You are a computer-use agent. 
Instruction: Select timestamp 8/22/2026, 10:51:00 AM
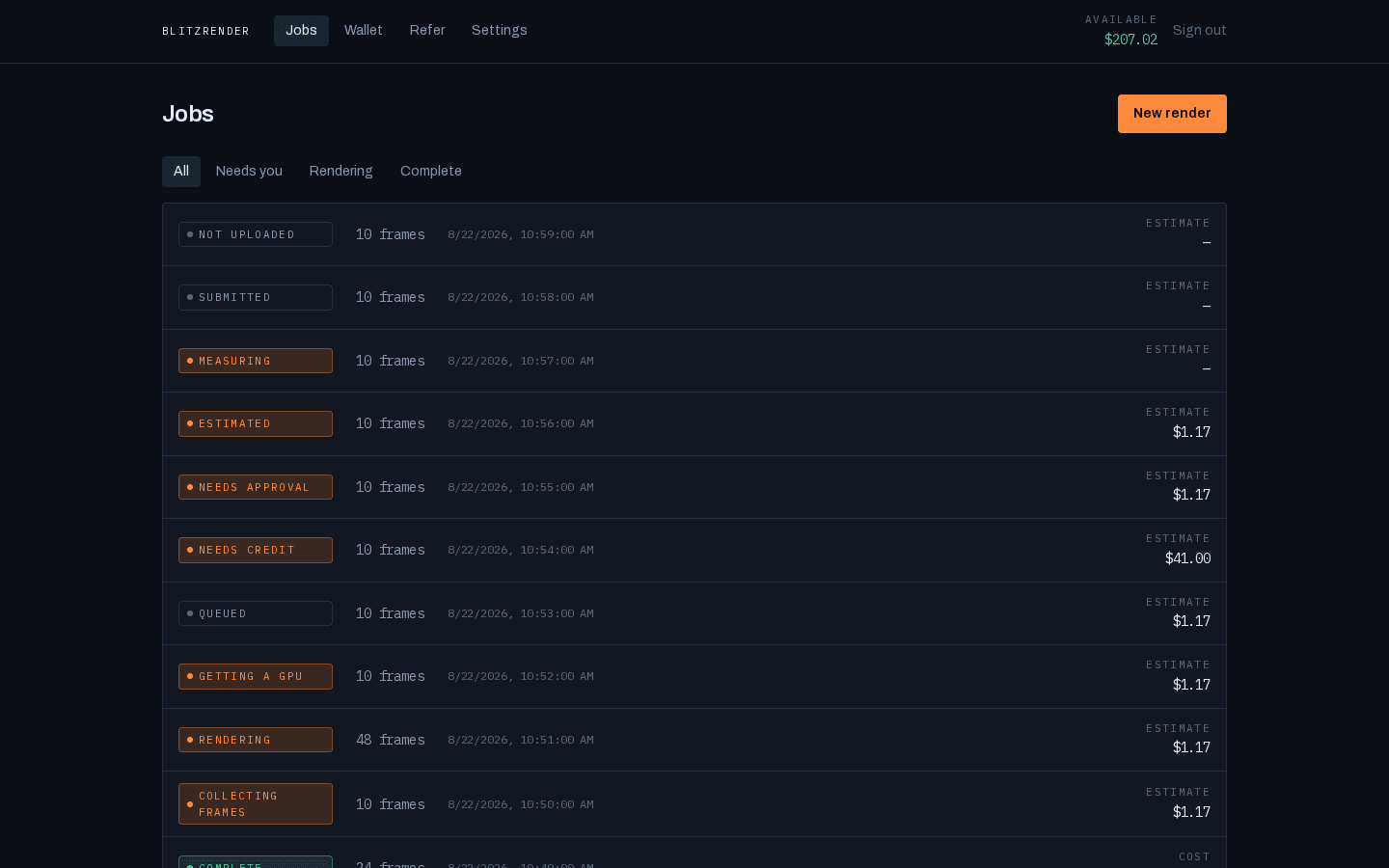521,740
